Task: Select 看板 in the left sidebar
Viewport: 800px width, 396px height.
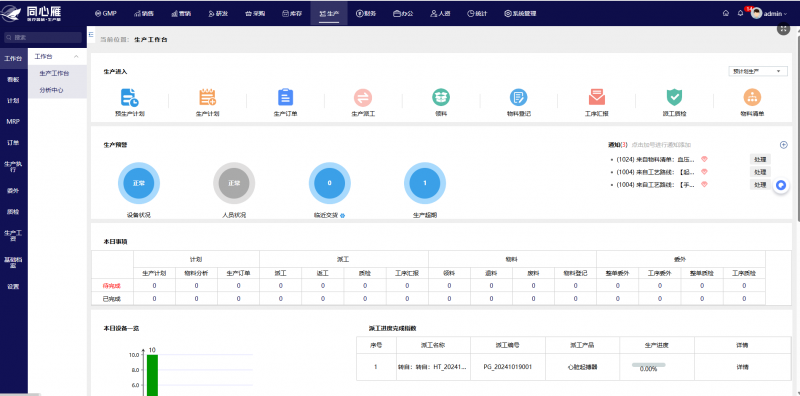Action: [13, 80]
